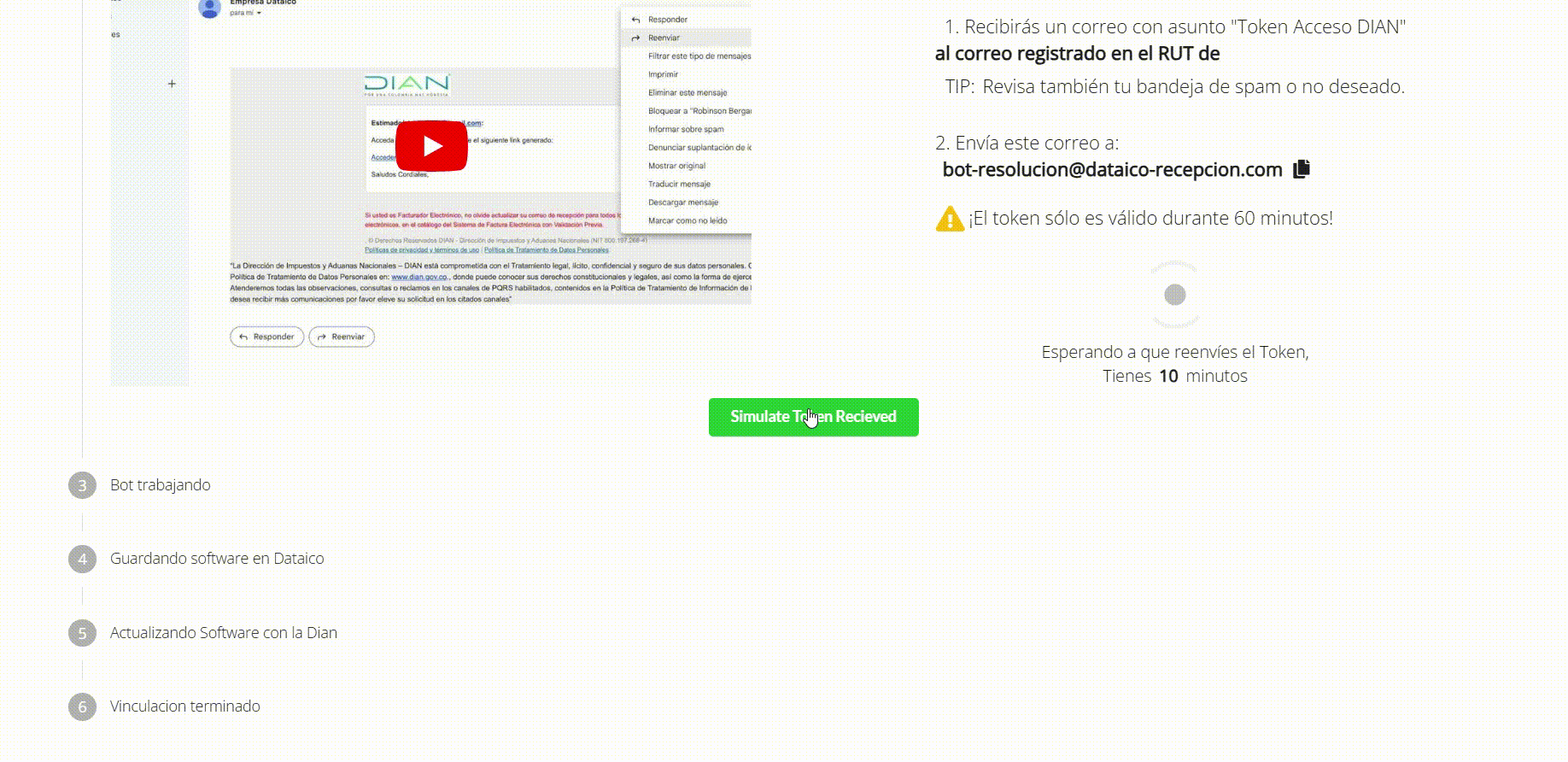Image resolution: width=1568 pixels, height=762 pixels.
Task: Select step 6 circle Vinculacion terminado
Action: tap(82, 706)
